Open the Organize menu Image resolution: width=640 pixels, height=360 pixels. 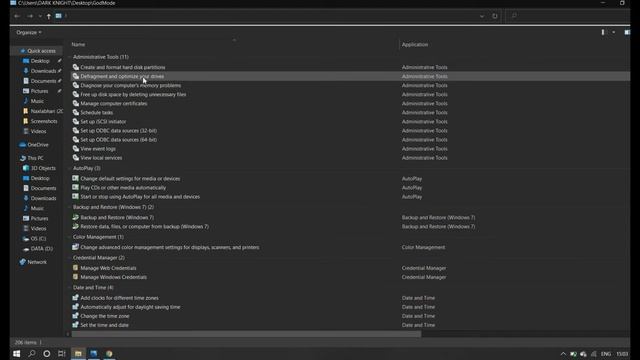(x=29, y=32)
